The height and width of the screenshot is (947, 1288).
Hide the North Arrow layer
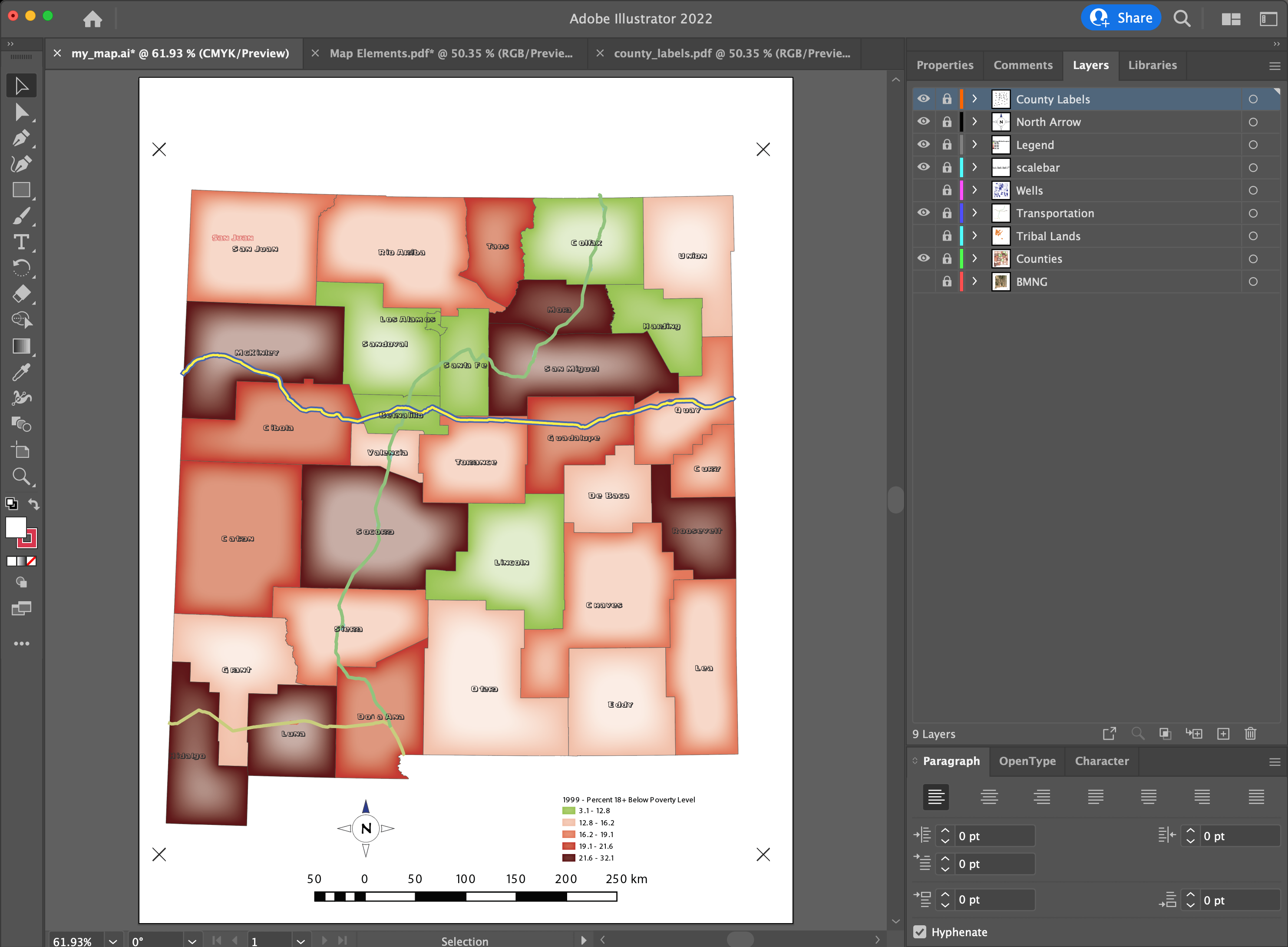[x=924, y=122]
